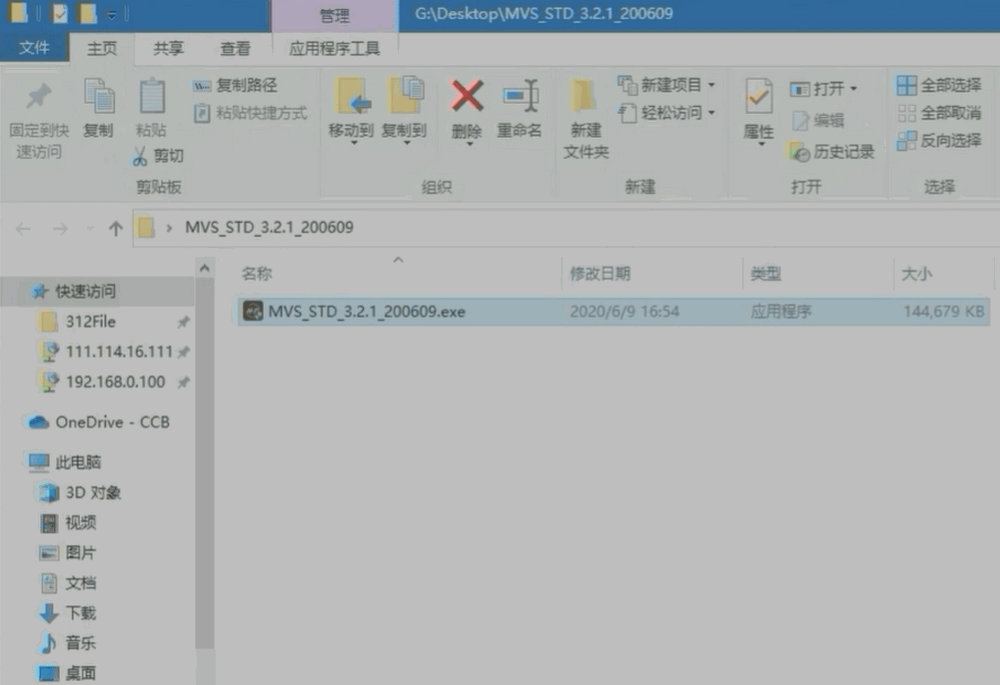Switch to the Share ribbon tab
Viewport: 1000px width, 685px height.
(x=167, y=48)
